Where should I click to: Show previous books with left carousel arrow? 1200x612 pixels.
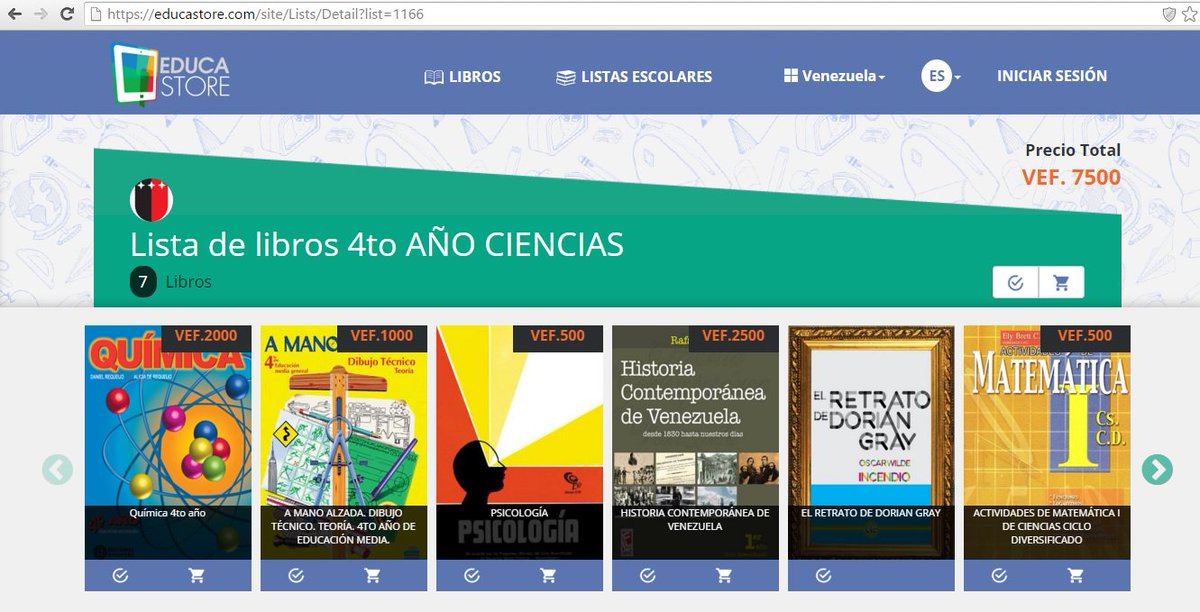click(x=57, y=469)
